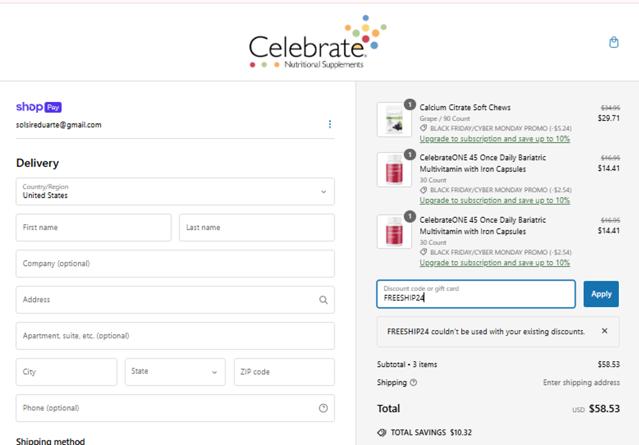Click the promo tag icon under Calcium Citrate
Screen dimensions: 639x445
click(424, 128)
